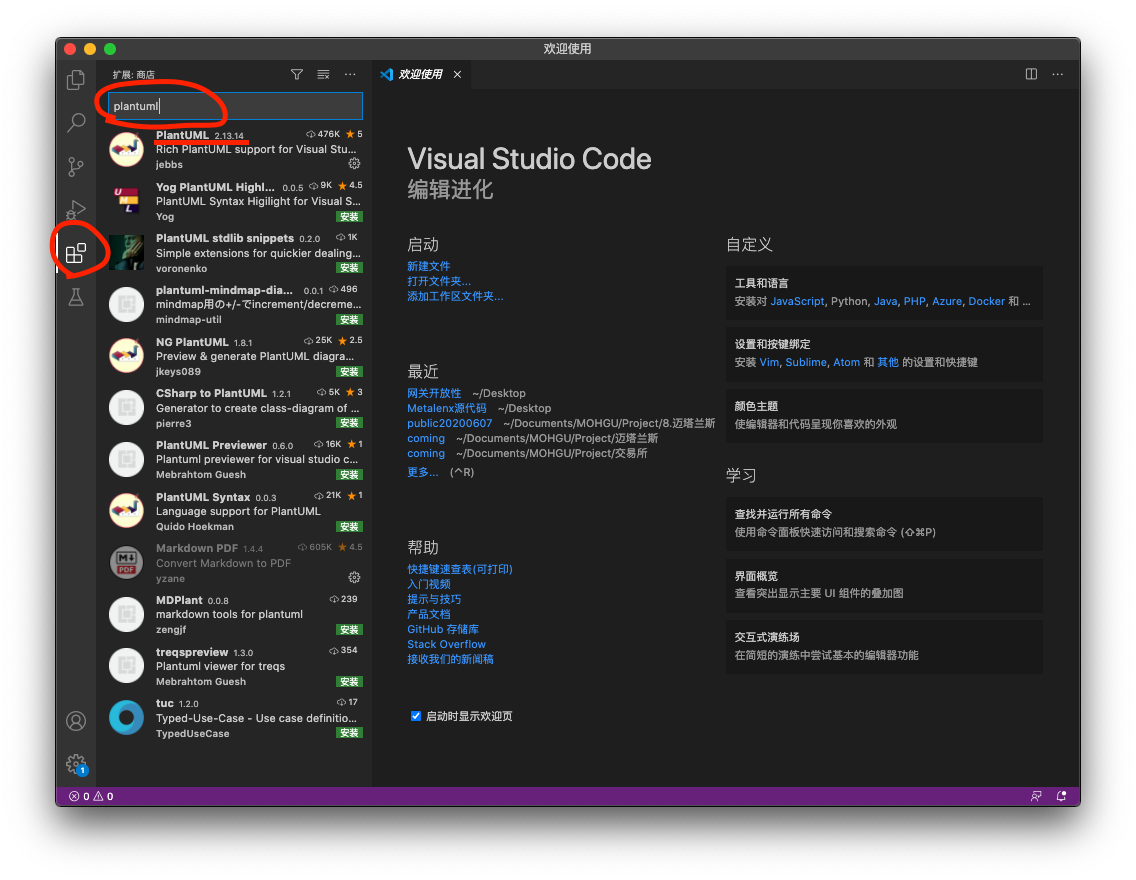Open the Source Control view
Viewport: 1136px width, 880px height.
[x=76, y=166]
